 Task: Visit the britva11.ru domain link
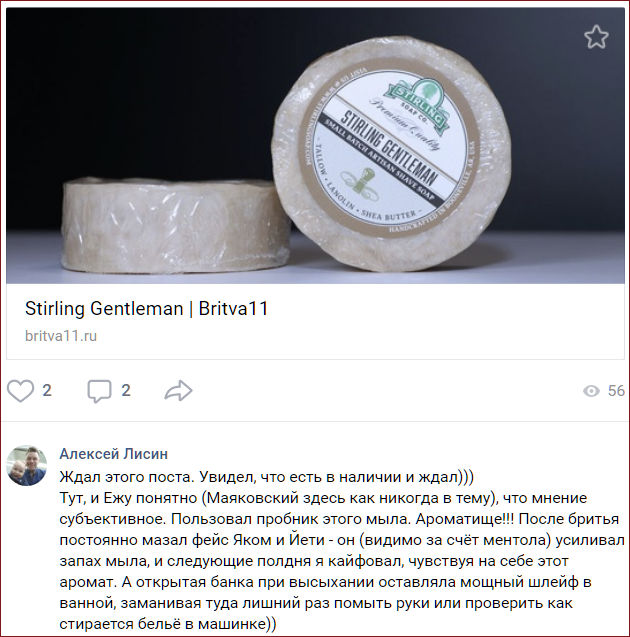tap(61, 336)
